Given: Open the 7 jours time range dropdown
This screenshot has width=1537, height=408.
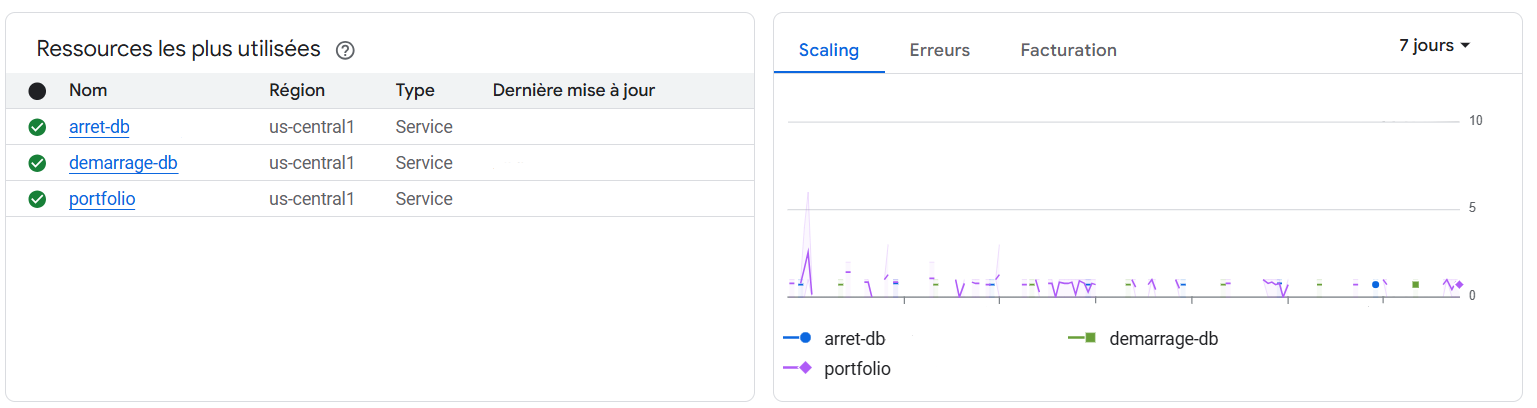Looking at the screenshot, I should tap(1434, 46).
